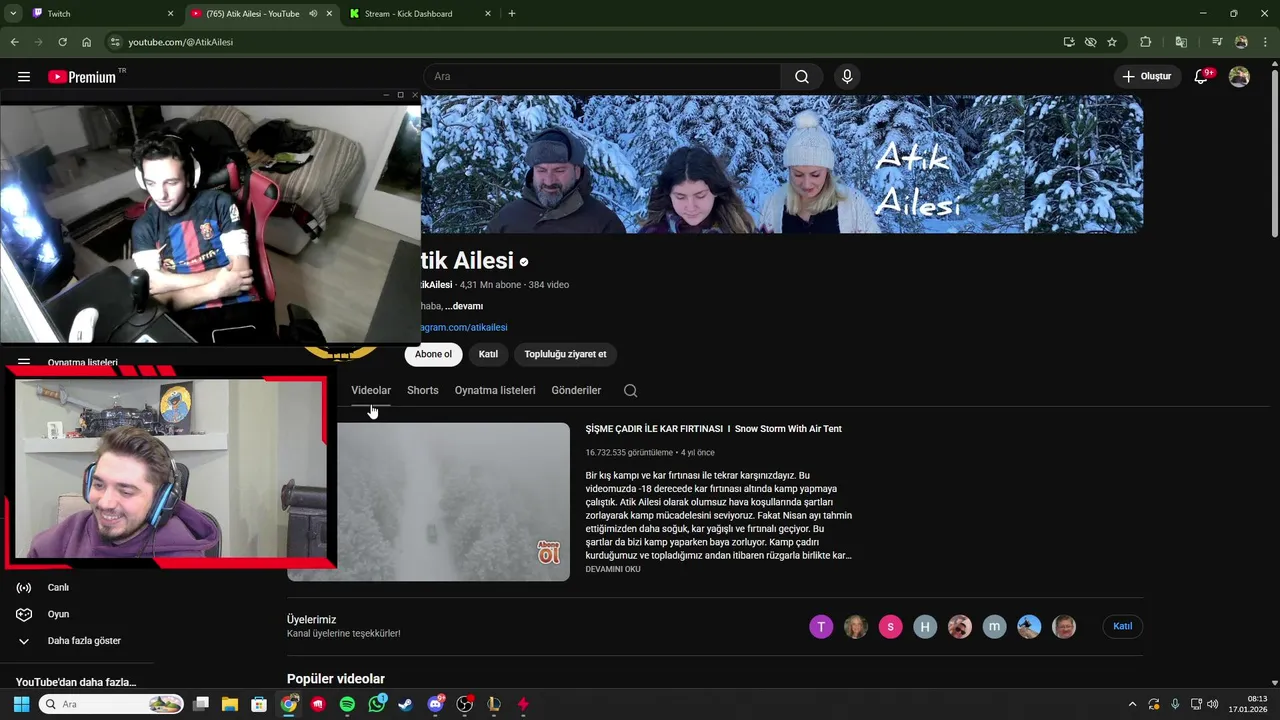The width and height of the screenshot is (1280, 720).
Task: Open Chrome media controls icon
Action: [x=1217, y=42]
